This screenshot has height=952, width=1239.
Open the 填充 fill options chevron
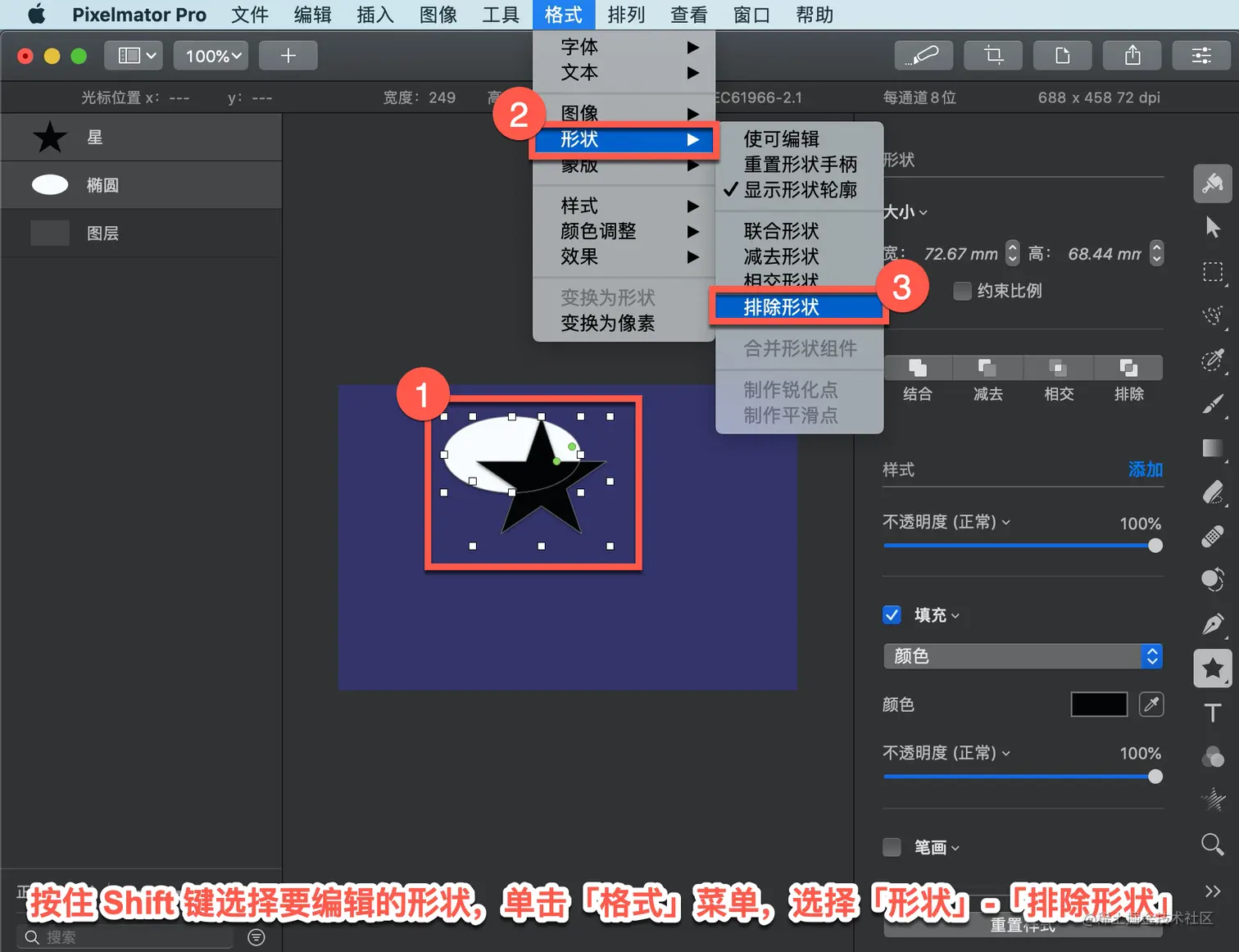click(x=955, y=615)
